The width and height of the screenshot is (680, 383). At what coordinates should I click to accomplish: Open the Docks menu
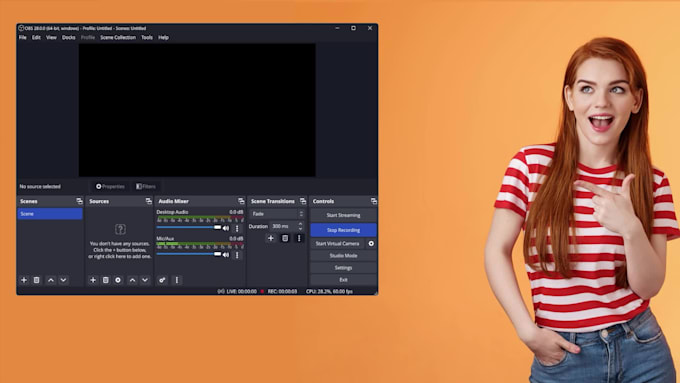point(69,38)
